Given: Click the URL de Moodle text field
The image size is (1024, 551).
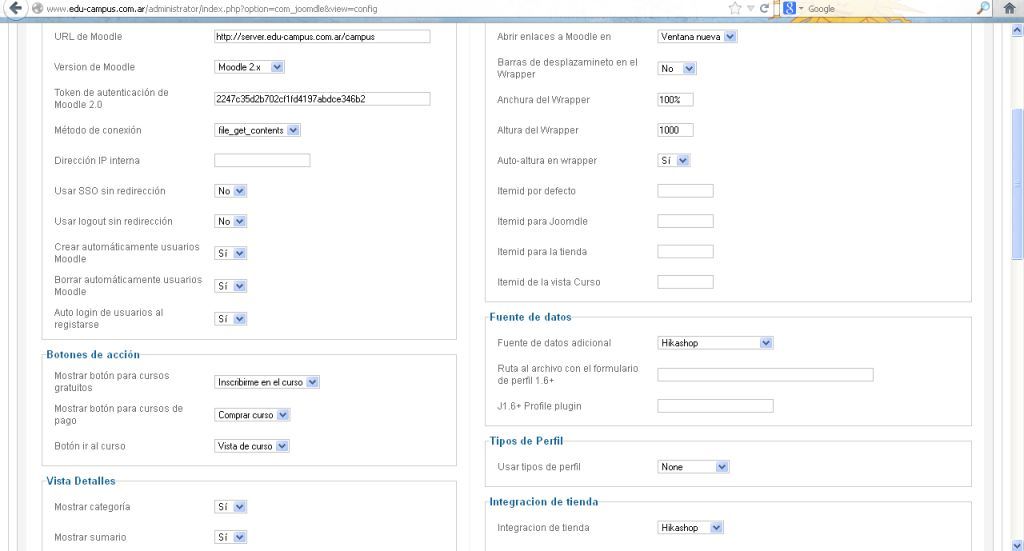Looking at the screenshot, I should (321, 37).
